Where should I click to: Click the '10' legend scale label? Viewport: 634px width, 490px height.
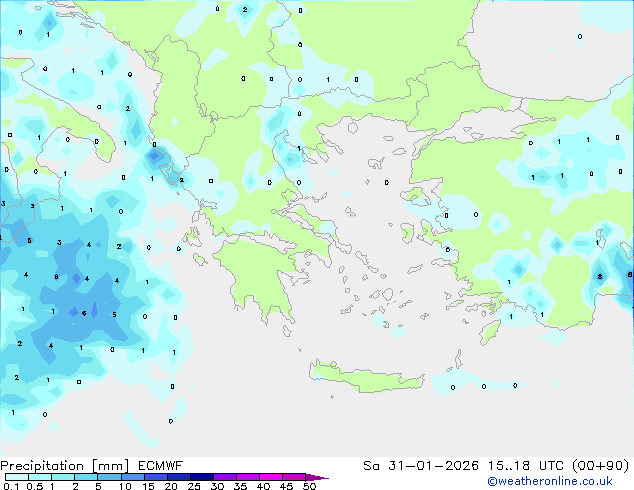tap(125, 486)
